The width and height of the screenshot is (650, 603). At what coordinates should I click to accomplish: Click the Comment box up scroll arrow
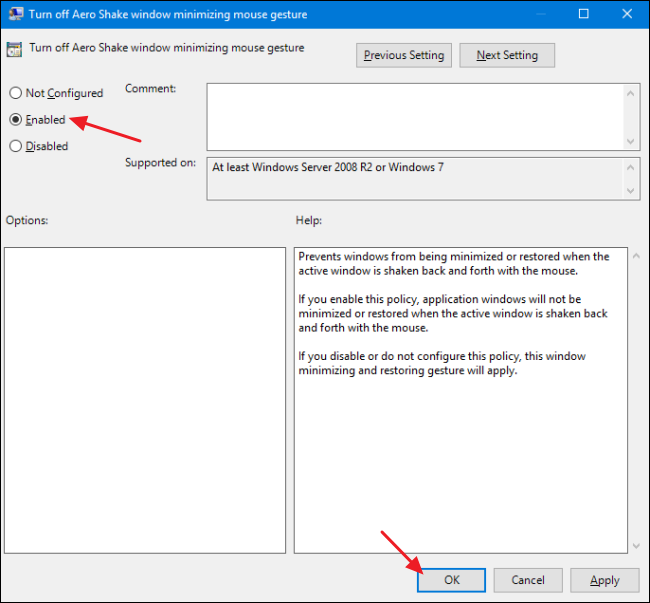click(631, 94)
